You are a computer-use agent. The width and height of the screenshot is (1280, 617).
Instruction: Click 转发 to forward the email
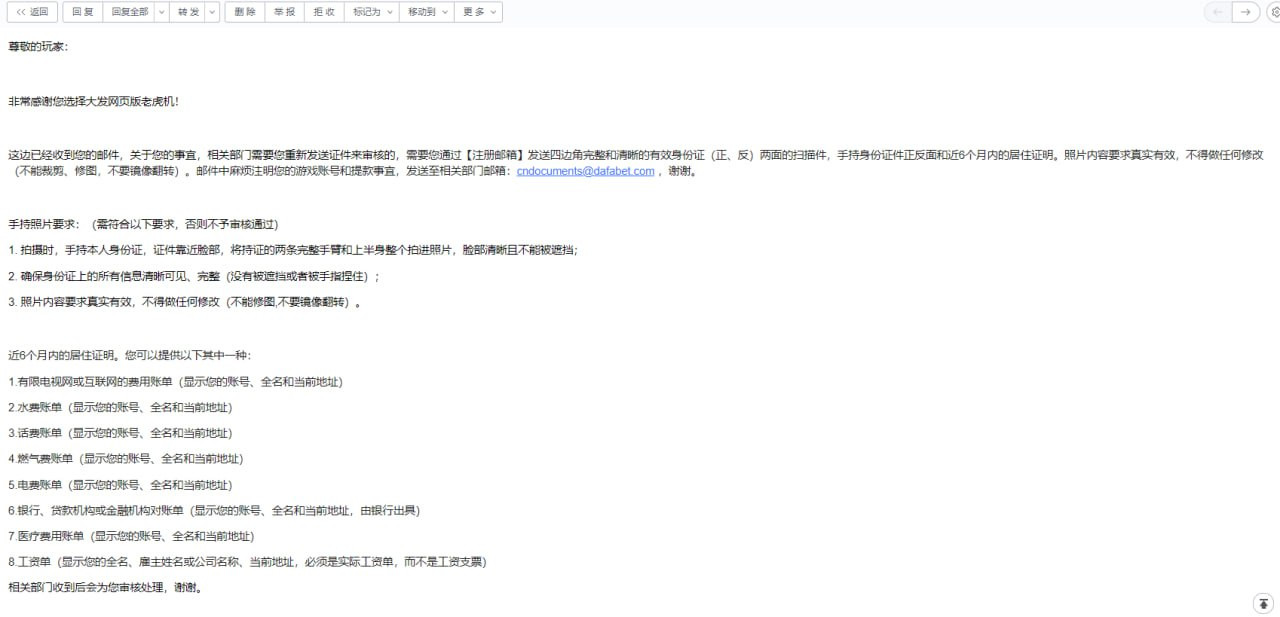[x=187, y=12]
